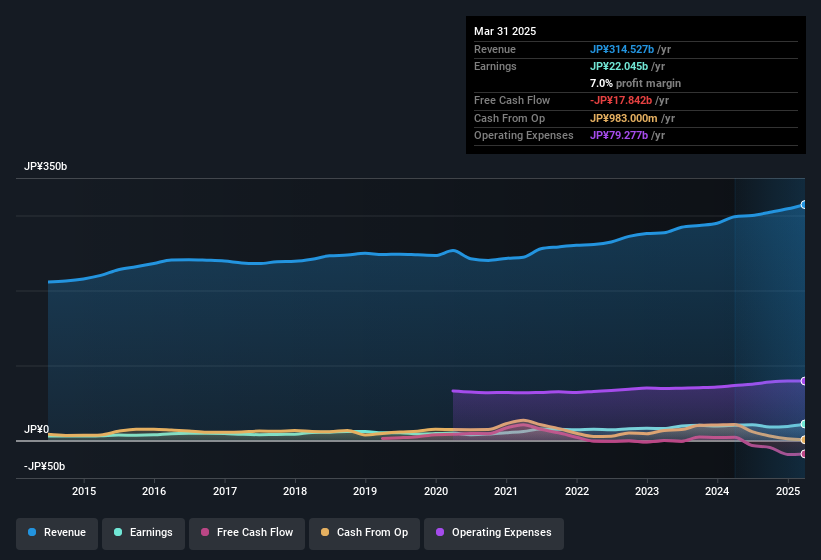Image resolution: width=821 pixels, height=560 pixels.
Task: Click the 7.0% profit margin text
Action: click(636, 83)
